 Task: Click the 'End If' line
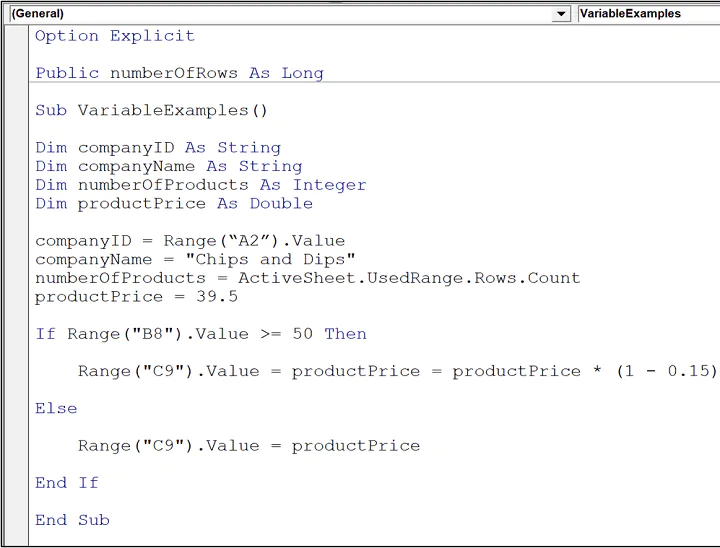pyautogui.click(x=67, y=483)
